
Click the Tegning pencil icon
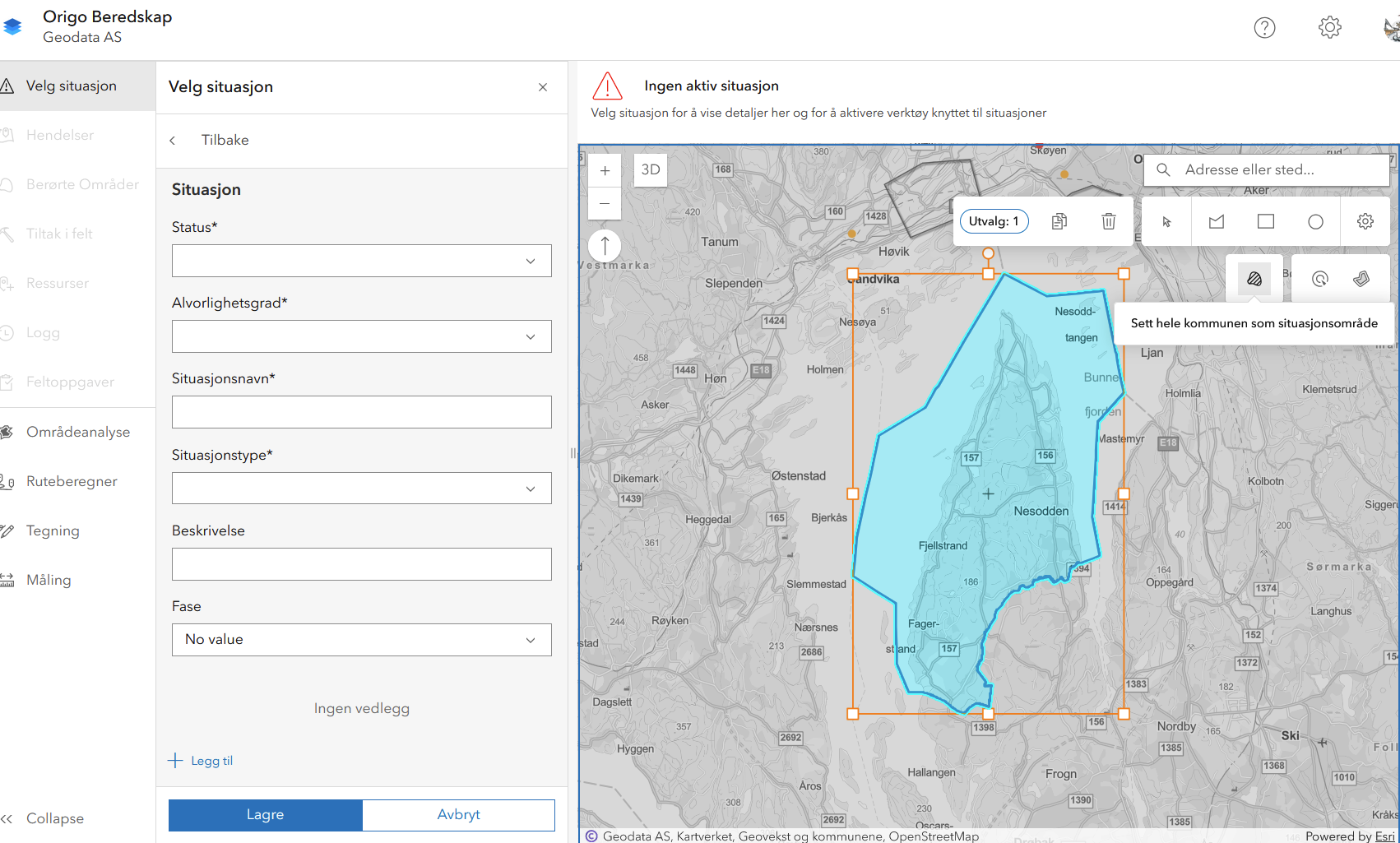(7, 530)
